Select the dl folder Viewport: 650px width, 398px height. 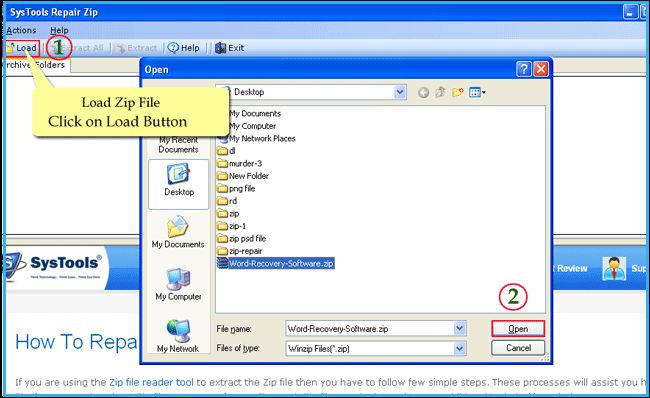click(x=226, y=151)
